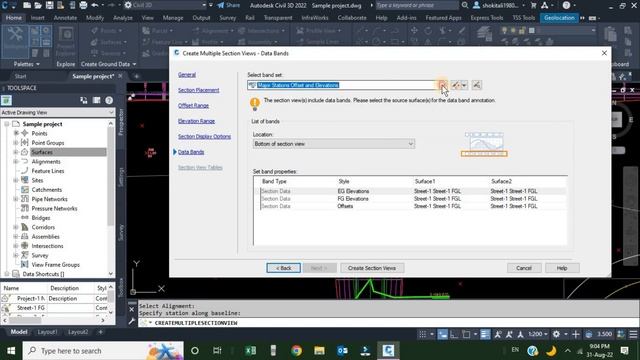
Task: Go to the Offset Range page
Action: 193,106
